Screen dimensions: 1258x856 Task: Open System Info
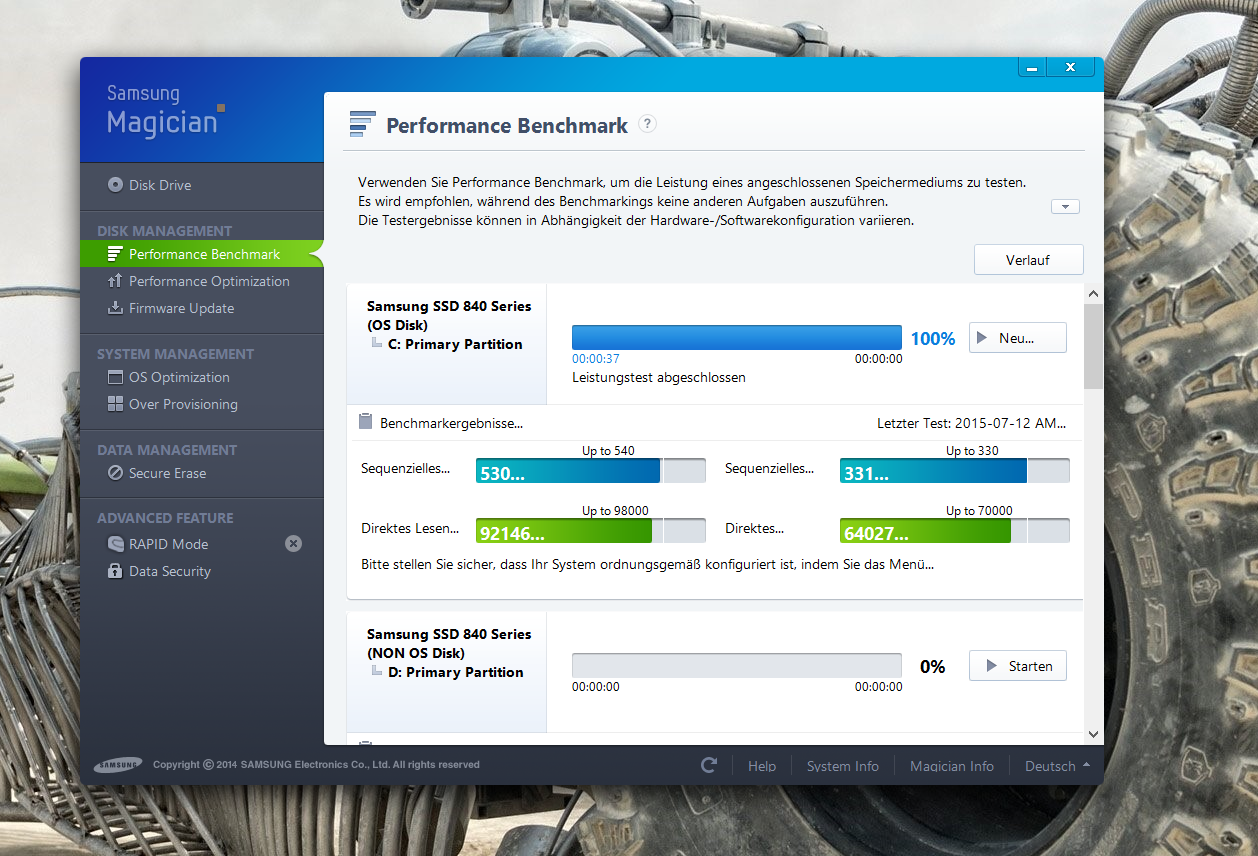(843, 766)
